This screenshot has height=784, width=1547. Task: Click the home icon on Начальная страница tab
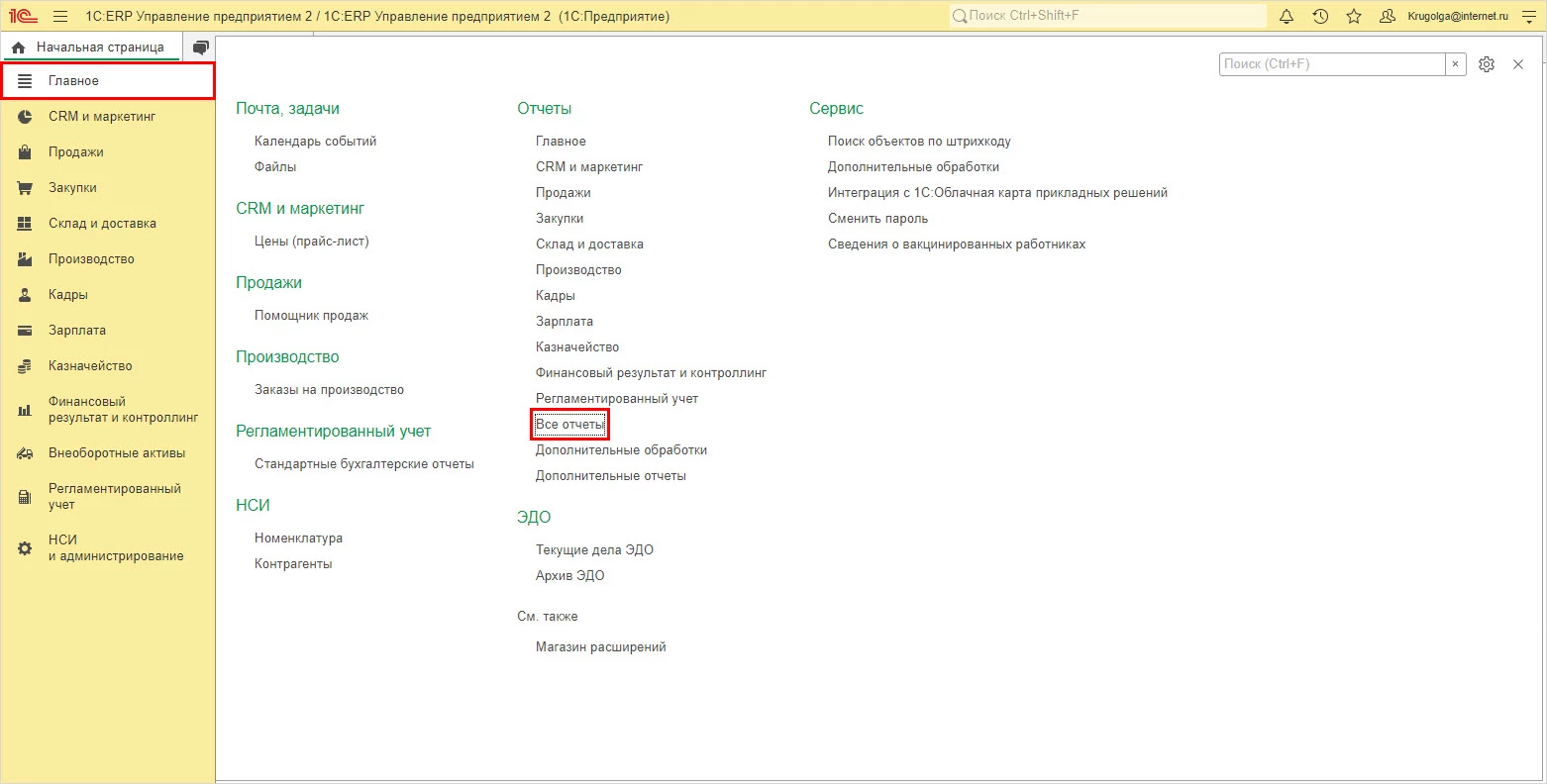pos(18,48)
